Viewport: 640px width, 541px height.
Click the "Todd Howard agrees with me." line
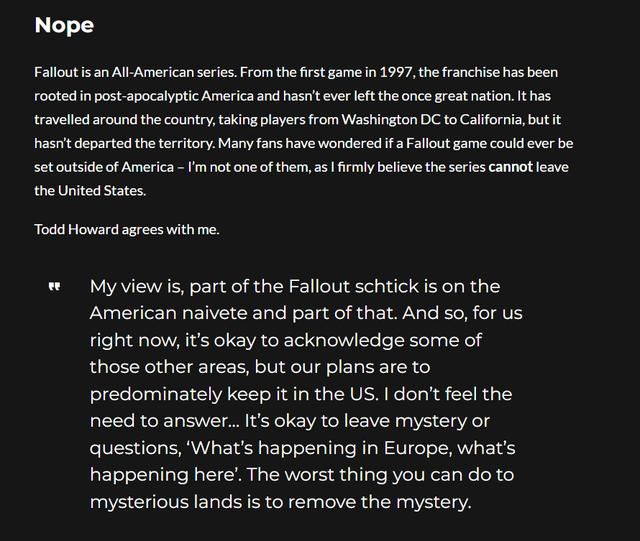tap(126, 229)
